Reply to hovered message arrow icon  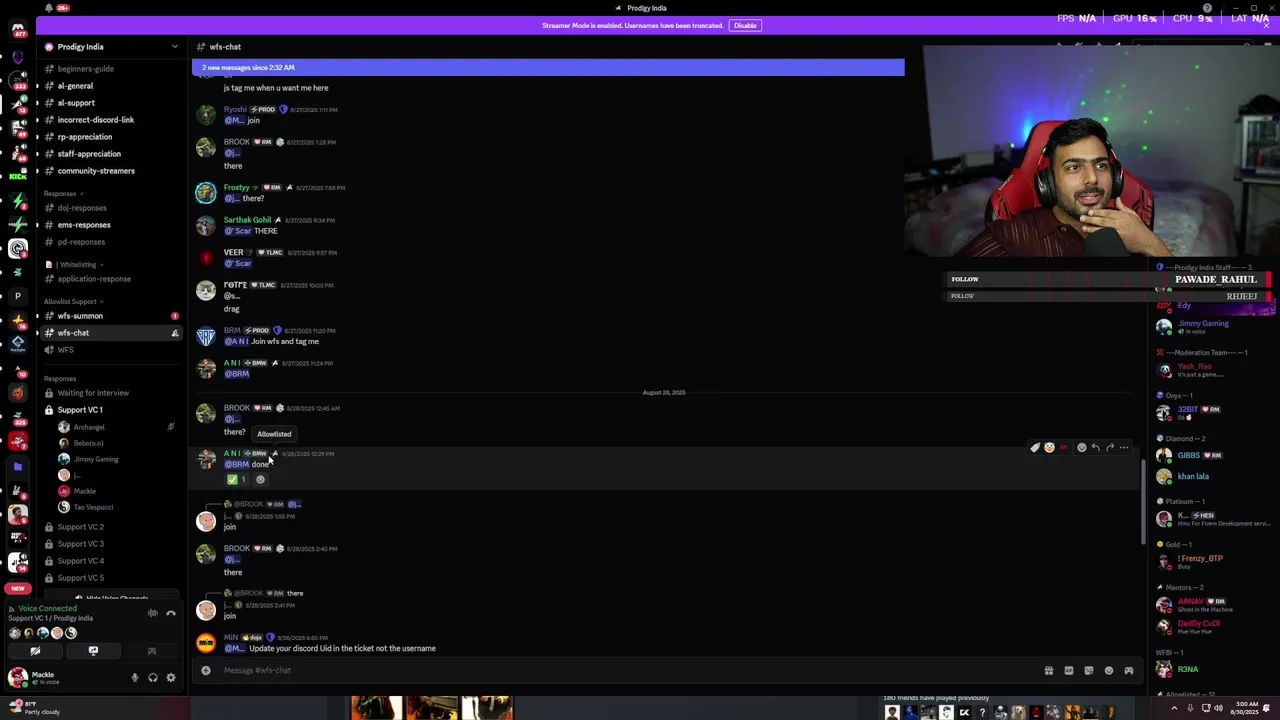click(1096, 448)
